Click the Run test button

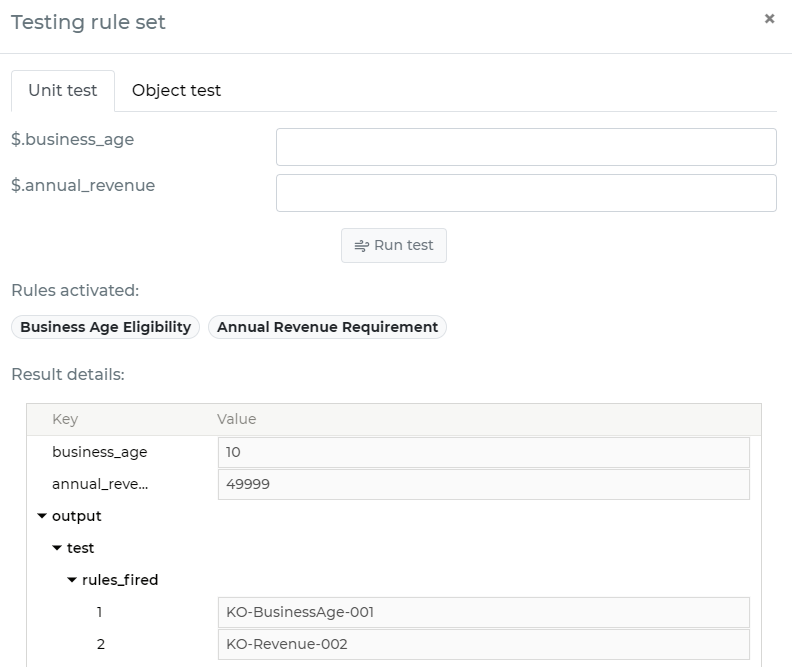click(393, 245)
